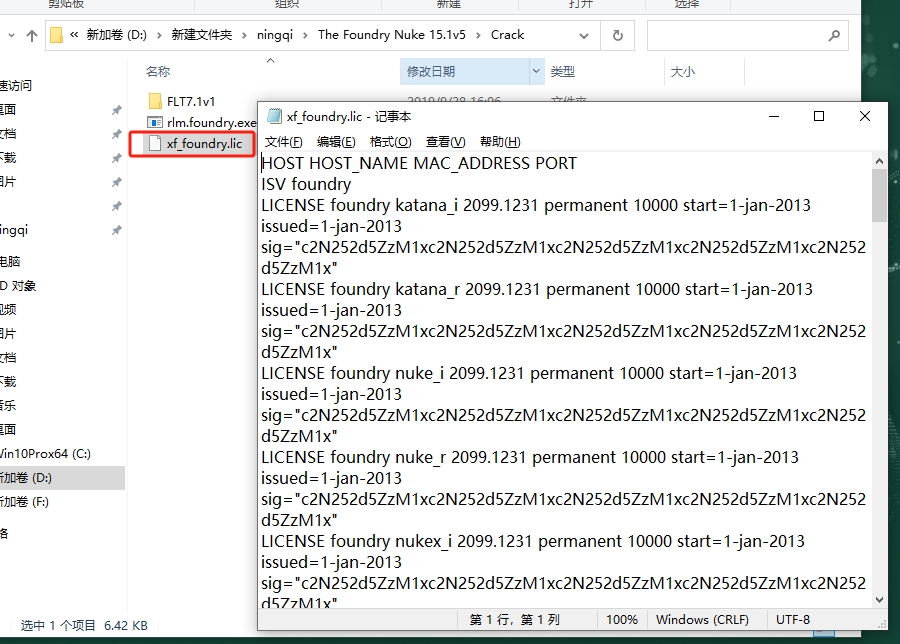Sort by the 修改日期 column header
This screenshot has height=644, width=900.
[x=430, y=71]
